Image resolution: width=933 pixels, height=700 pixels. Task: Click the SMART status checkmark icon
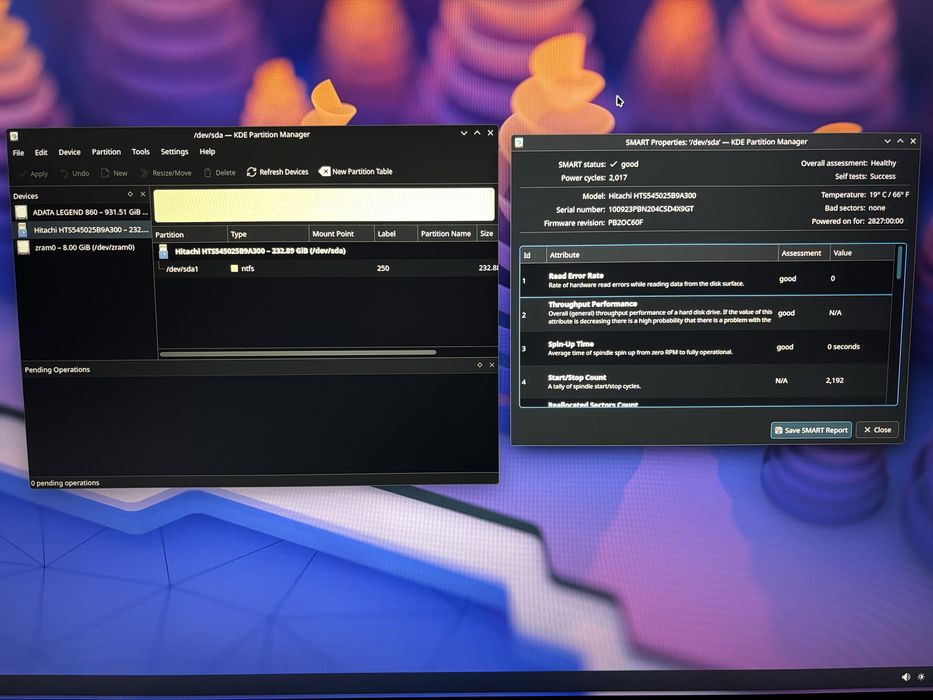tap(613, 164)
